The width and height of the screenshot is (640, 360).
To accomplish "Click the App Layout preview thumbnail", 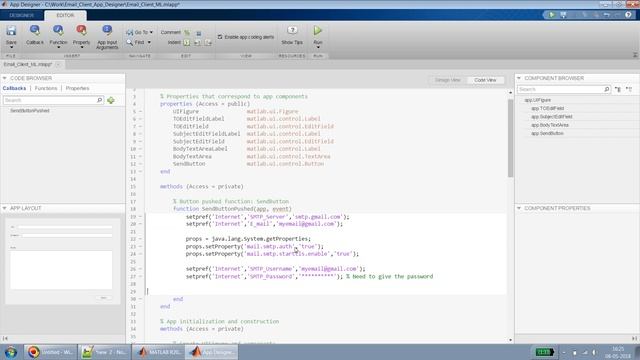I will pos(62,261).
